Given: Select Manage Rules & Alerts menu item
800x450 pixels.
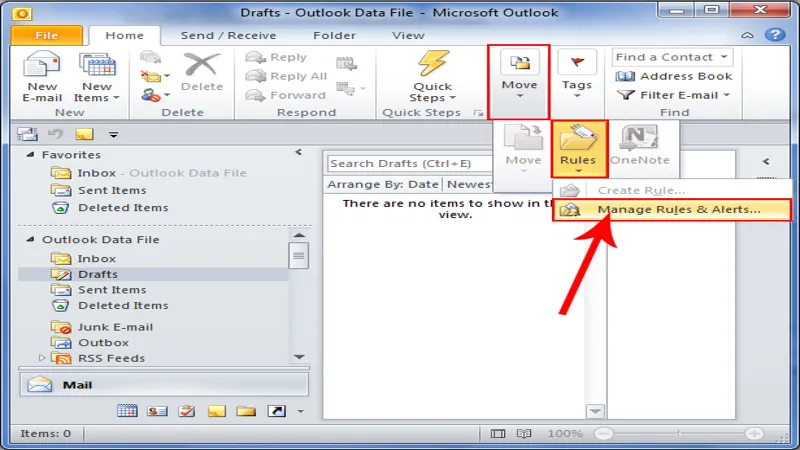Looking at the screenshot, I should coord(672,210).
